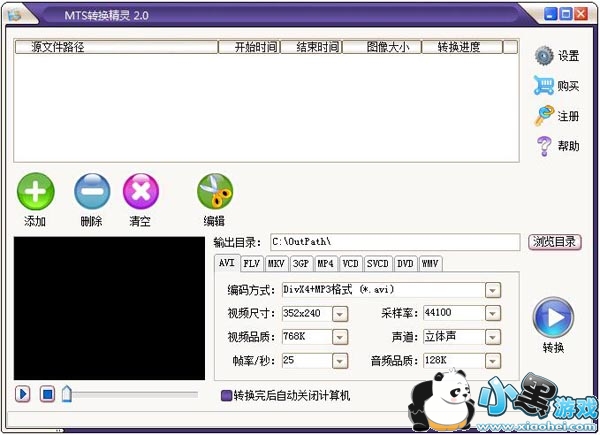Switch to the SVCD format tab
Image resolution: width=600 pixels, height=435 pixels.
pos(378,264)
